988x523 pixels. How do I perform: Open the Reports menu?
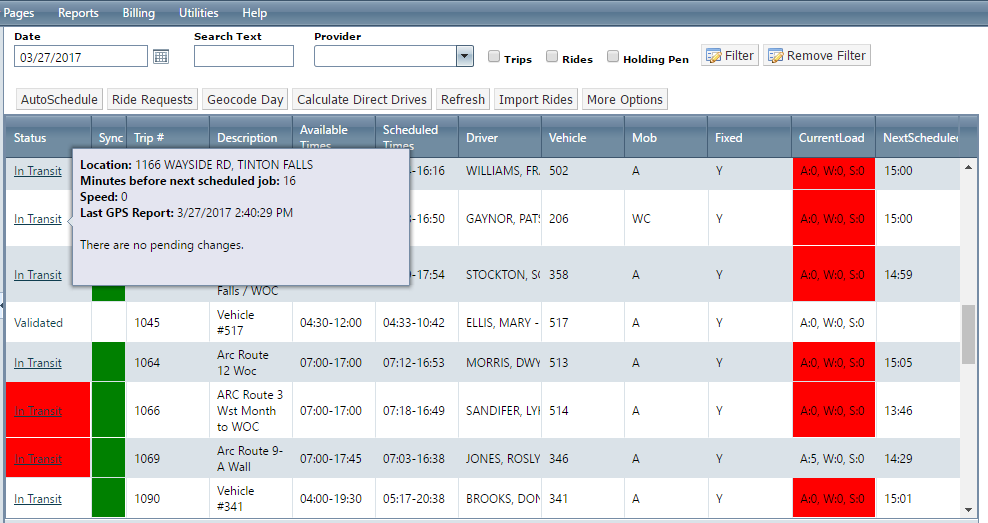point(78,13)
